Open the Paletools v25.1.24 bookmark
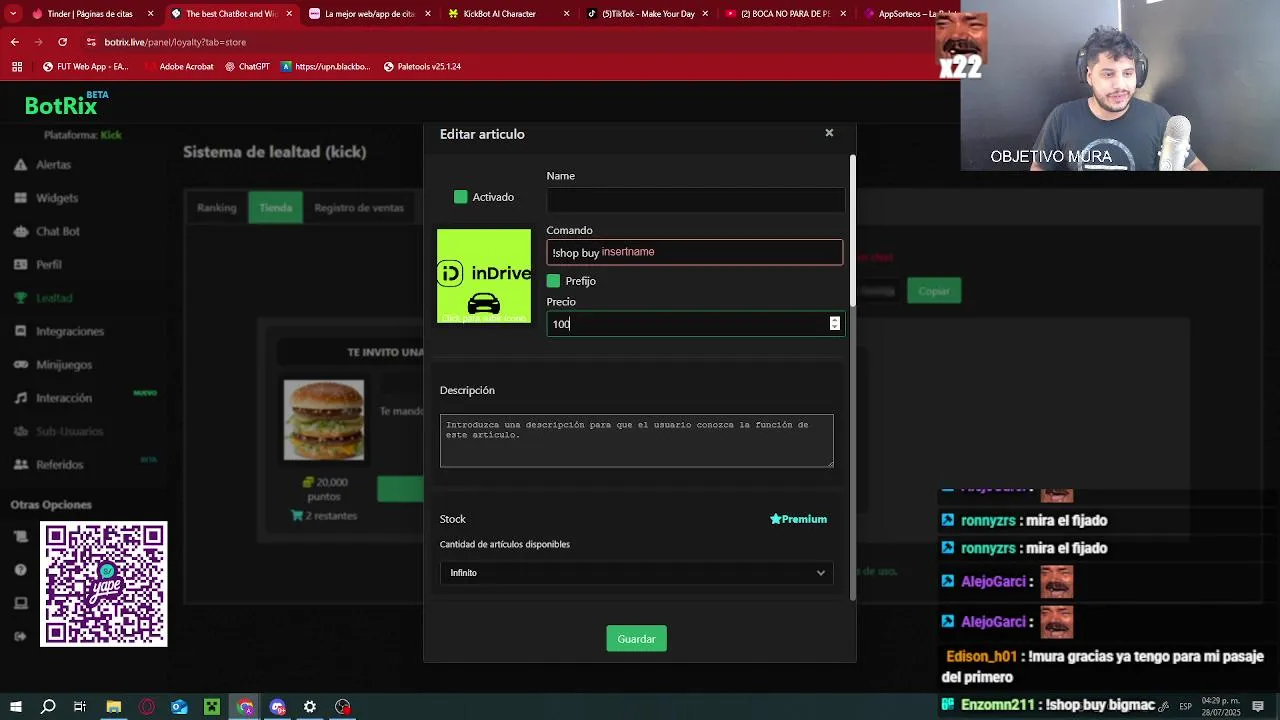Viewport: 1280px width, 720px height. [x=423, y=67]
